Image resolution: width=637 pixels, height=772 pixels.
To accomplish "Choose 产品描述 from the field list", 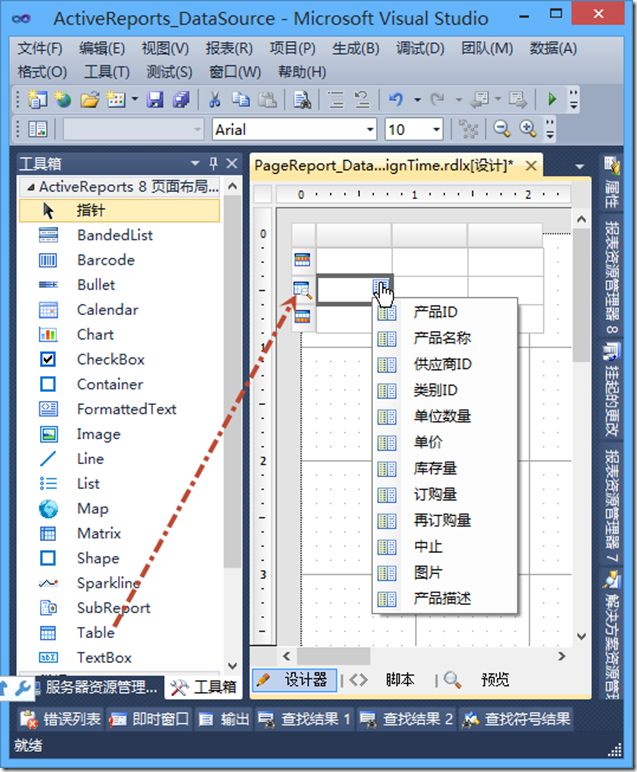I will [x=445, y=599].
